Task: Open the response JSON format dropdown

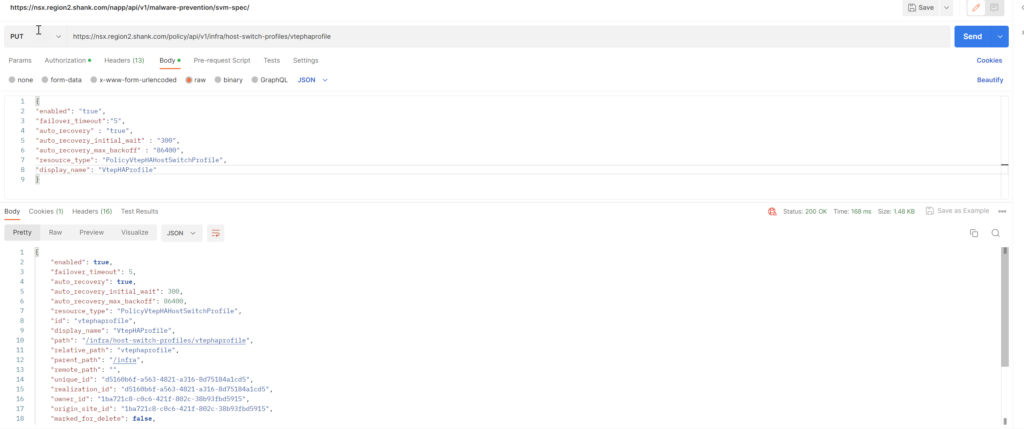Action: (181, 232)
